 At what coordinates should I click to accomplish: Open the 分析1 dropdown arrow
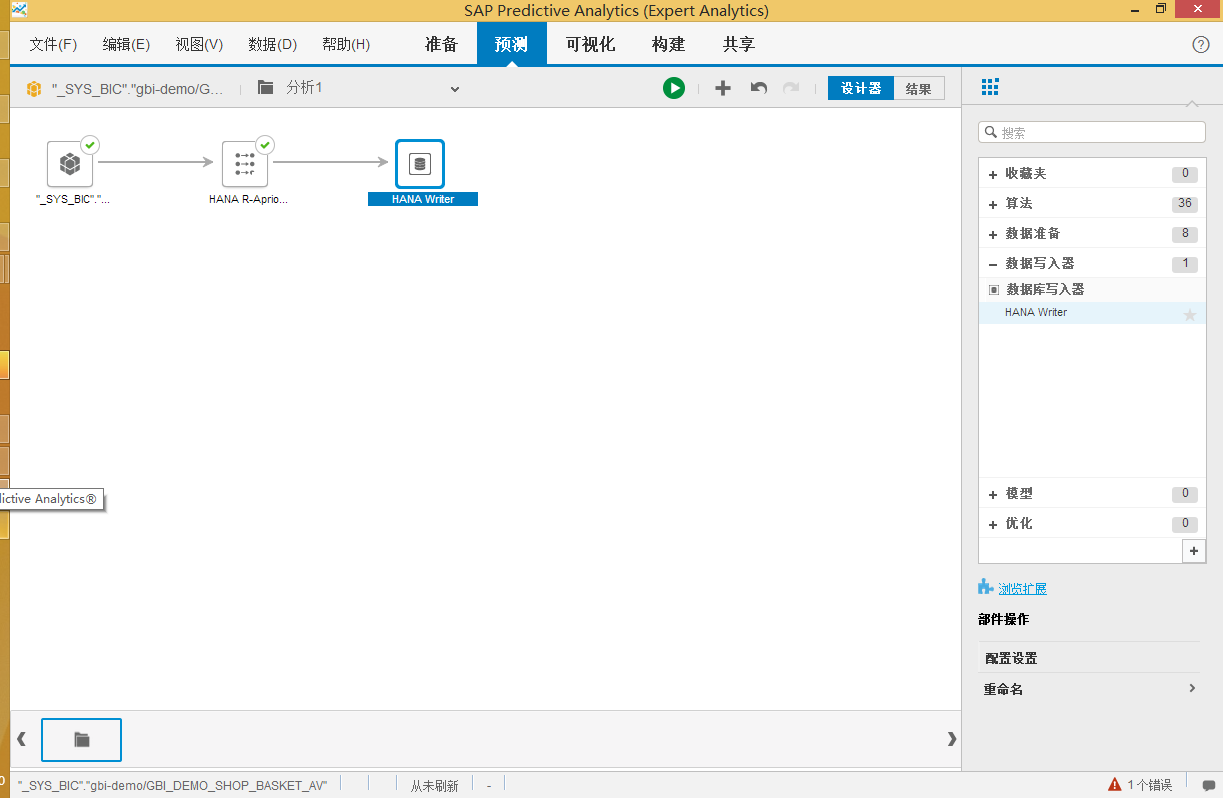coord(455,89)
